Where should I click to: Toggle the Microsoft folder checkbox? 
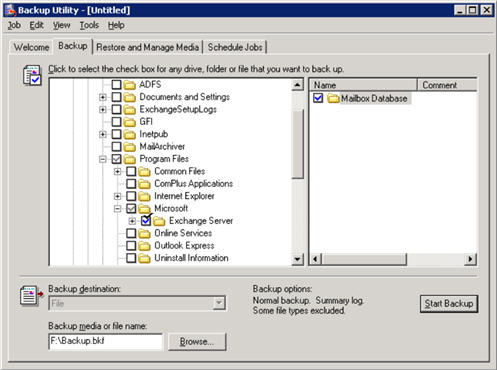[x=131, y=209]
